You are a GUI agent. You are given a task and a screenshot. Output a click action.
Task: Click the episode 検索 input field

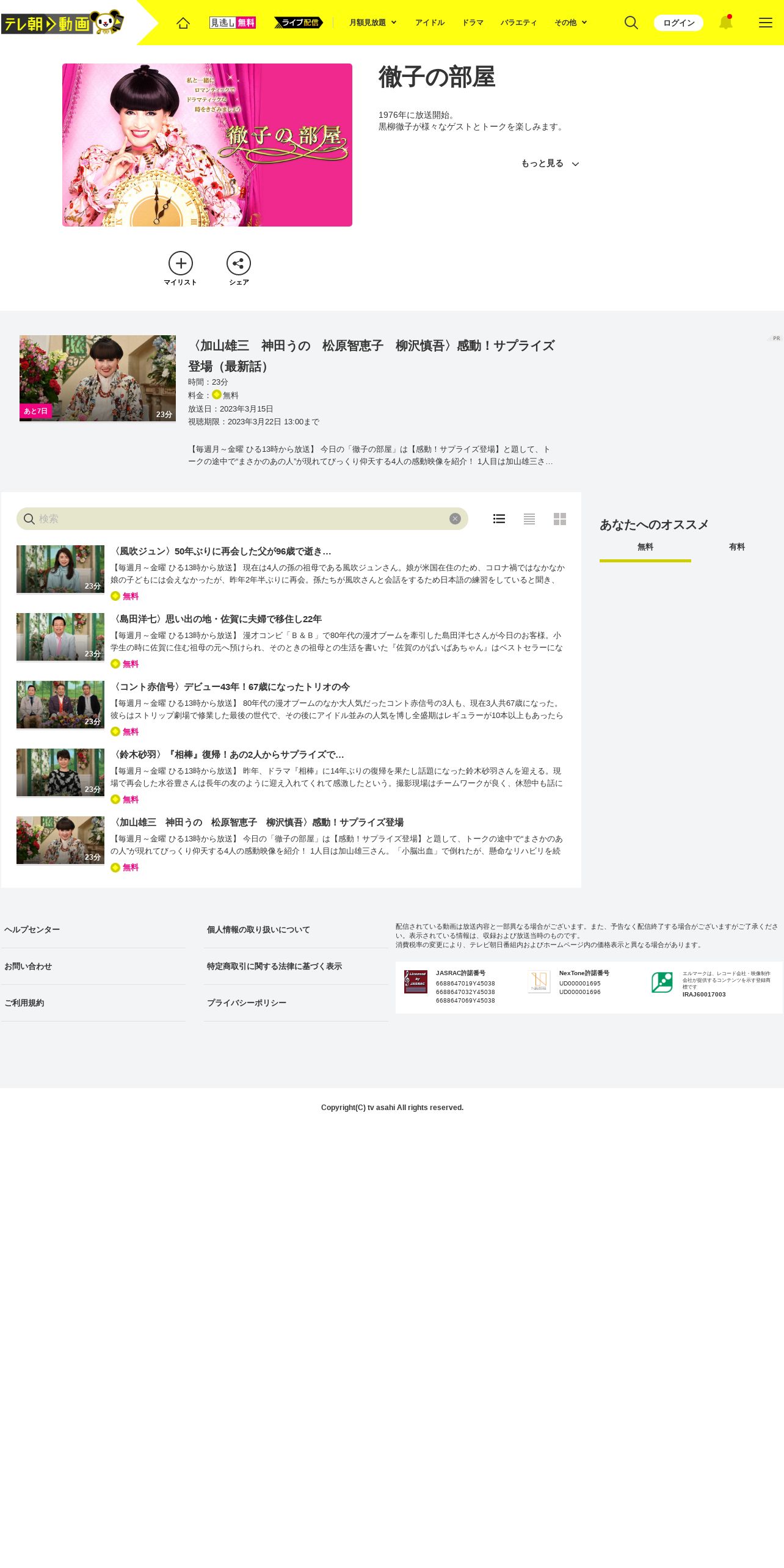[242, 518]
